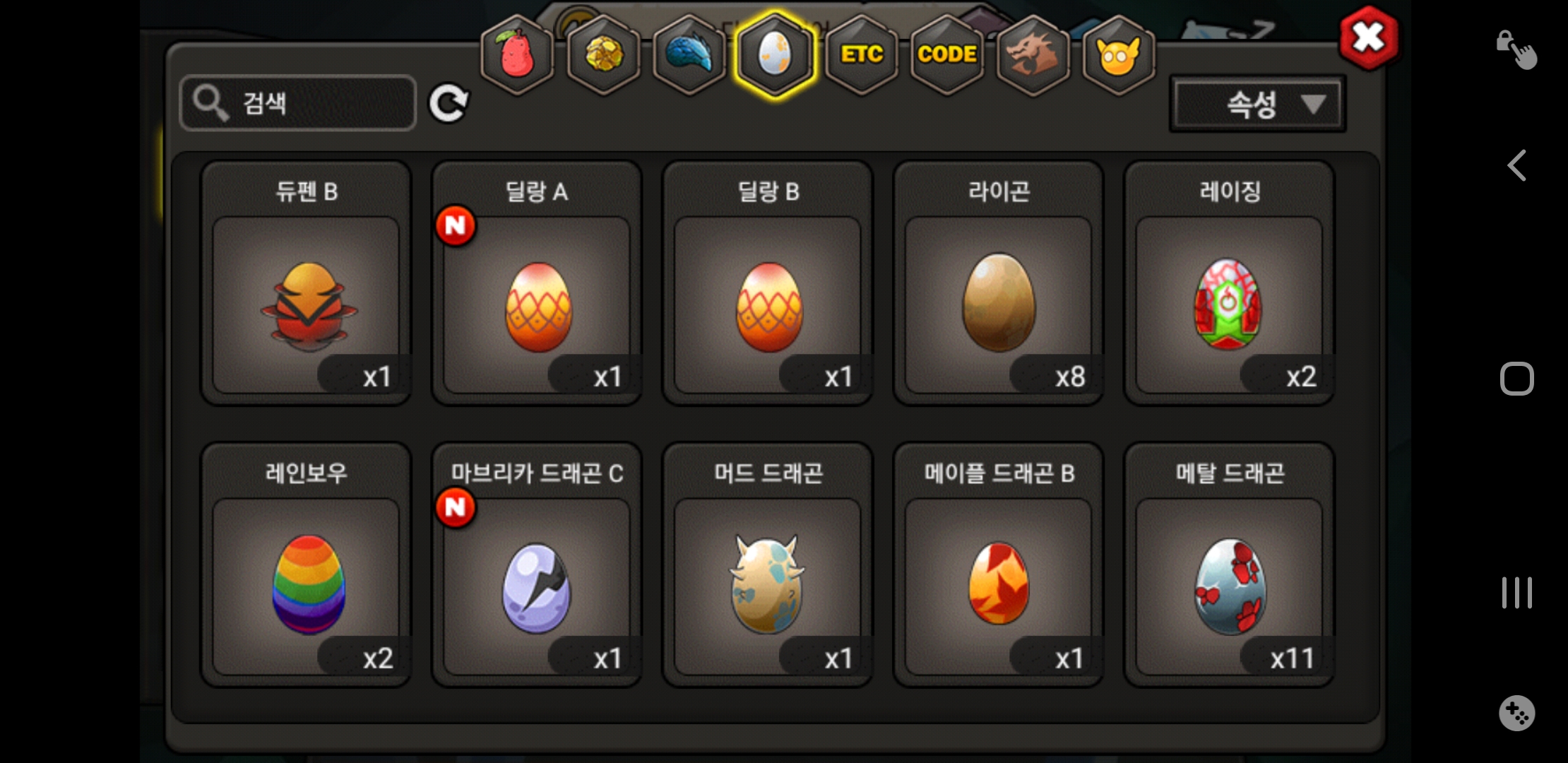This screenshot has height=763, width=1568.
Task: Switch to the CODE tab
Action: (x=947, y=54)
